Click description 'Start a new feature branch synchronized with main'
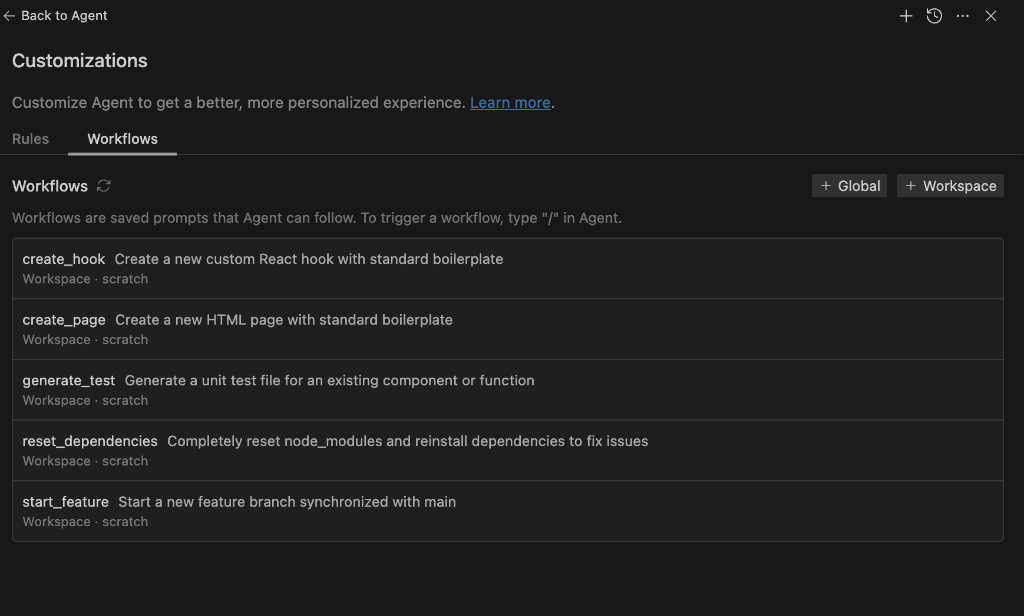Image resolution: width=1024 pixels, height=616 pixels. [287, 502]
